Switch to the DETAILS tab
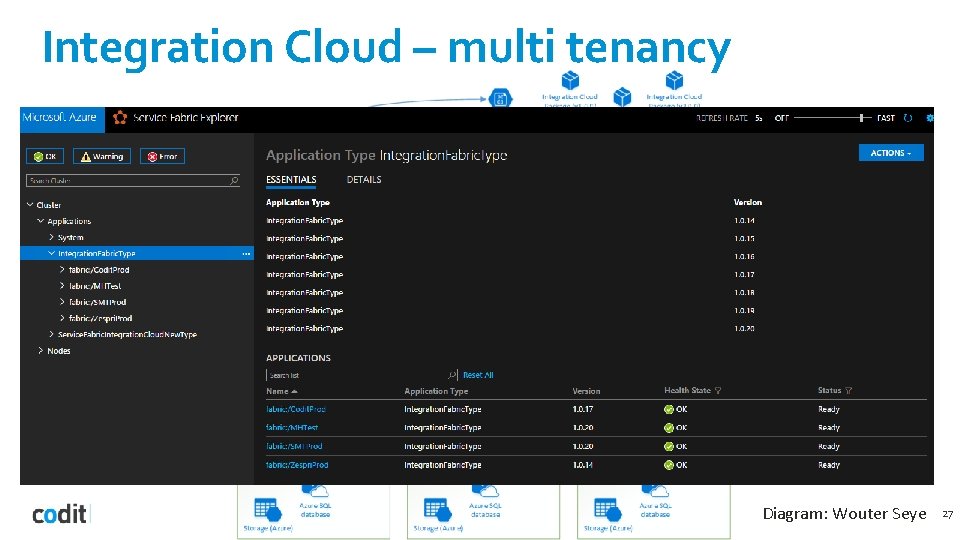 click(364, 179)
